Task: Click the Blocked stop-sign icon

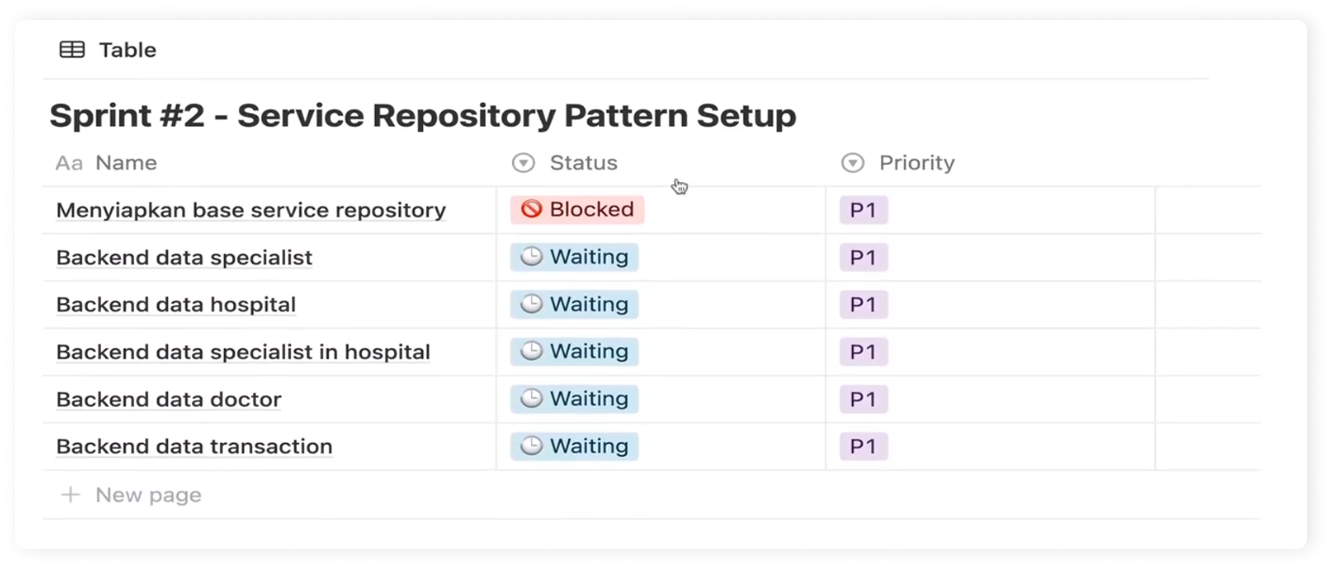Action: 531,209
